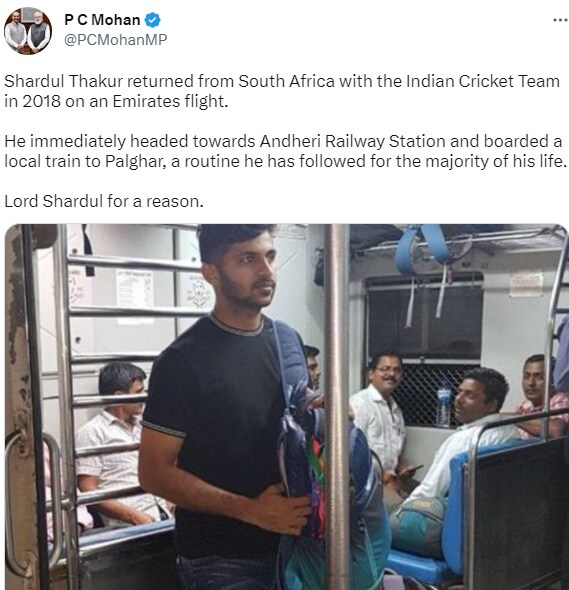Click the tweet's first paragraph about Shardul Thakur
The image size is (569, 590).
[282, 91]
